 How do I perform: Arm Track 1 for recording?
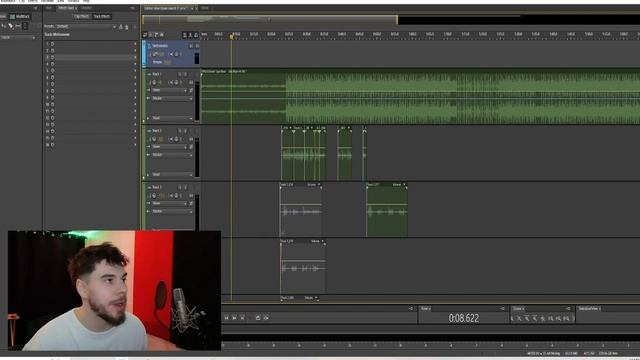pyautogui.click(x=191, y=74)
